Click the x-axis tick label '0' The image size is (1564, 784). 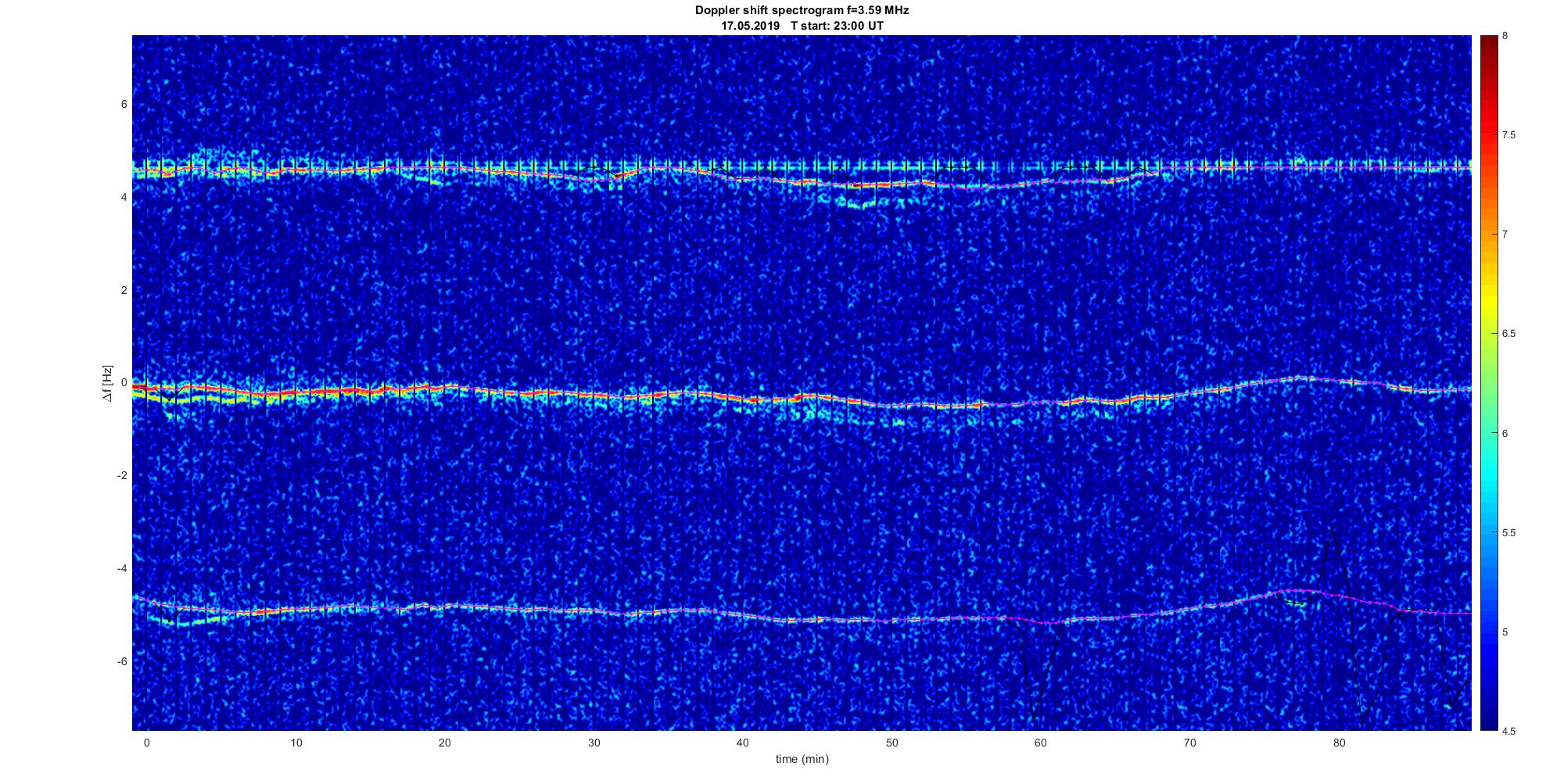click(x=146, y=743)
